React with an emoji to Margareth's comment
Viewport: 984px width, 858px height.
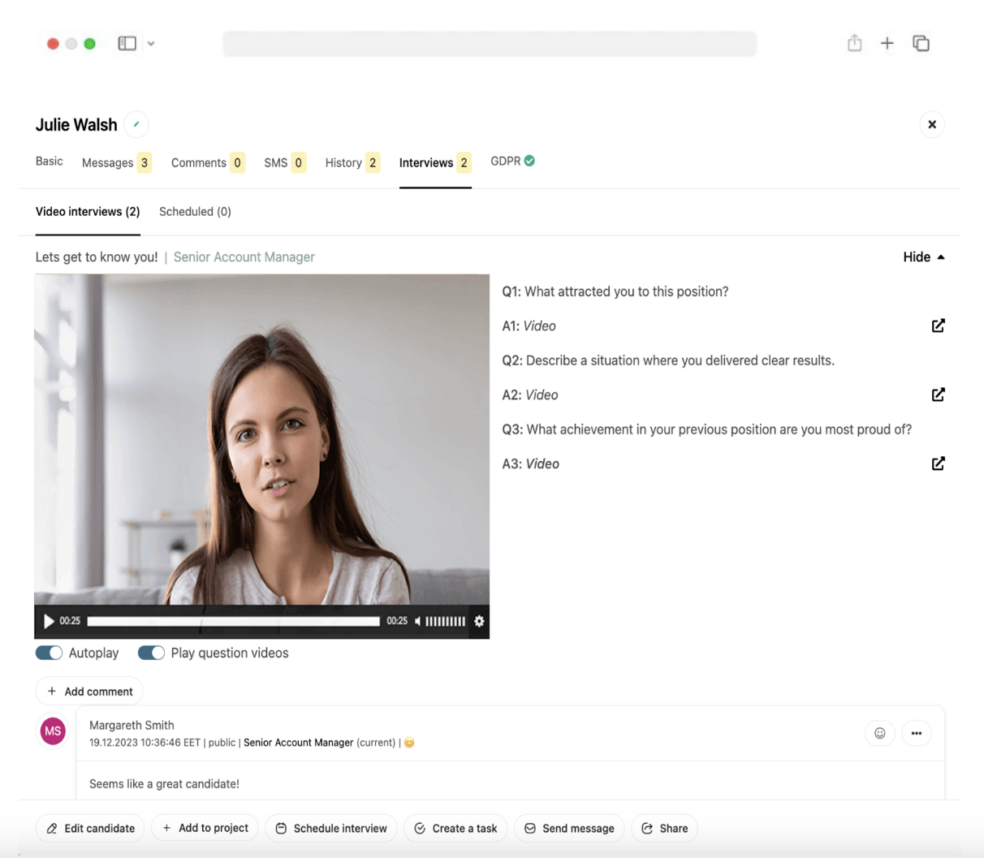coord(879,733)
